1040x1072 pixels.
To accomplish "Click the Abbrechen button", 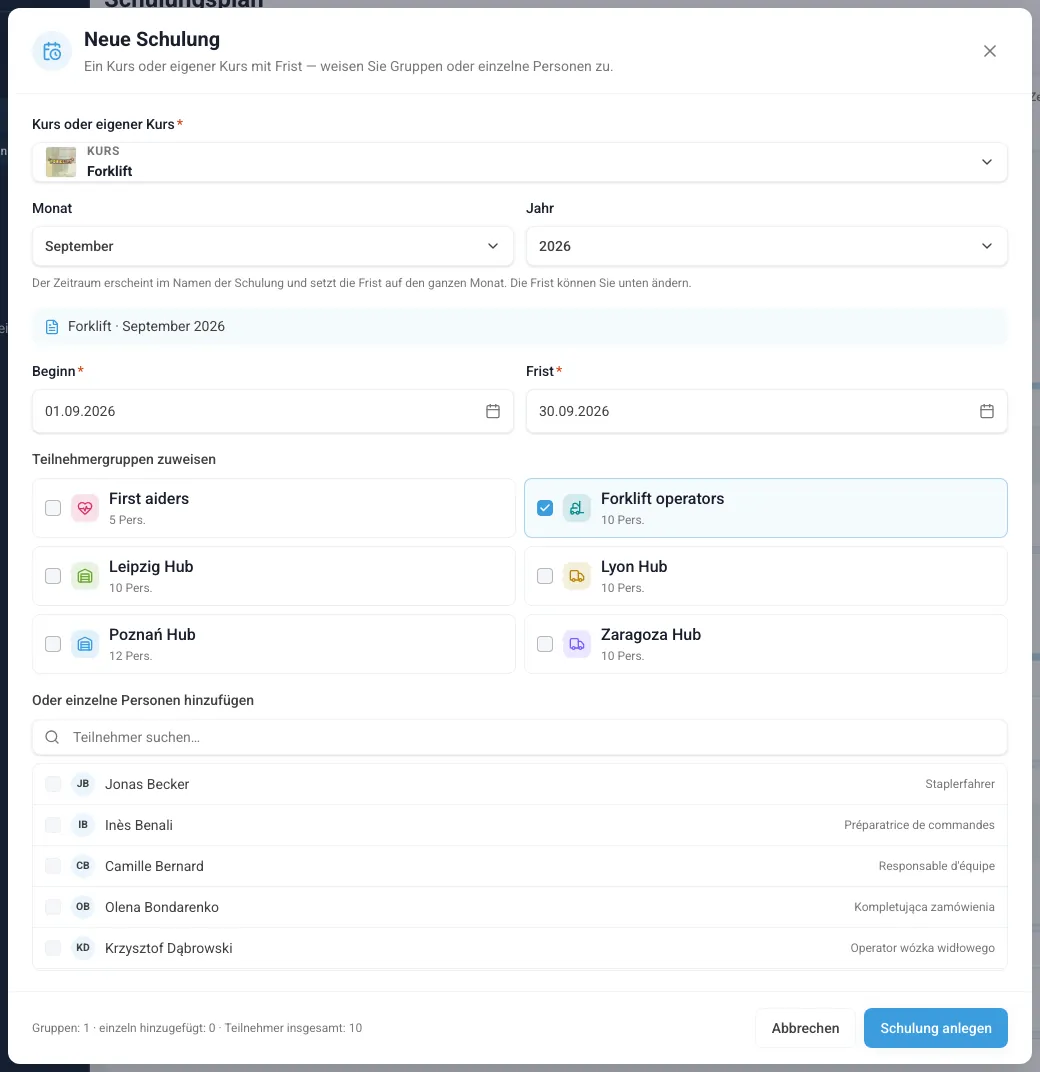I will point(805,1028).
